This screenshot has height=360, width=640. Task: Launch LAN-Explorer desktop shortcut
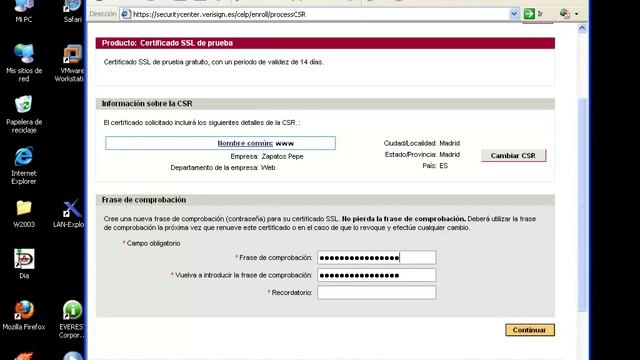click(x=69, y=213)
